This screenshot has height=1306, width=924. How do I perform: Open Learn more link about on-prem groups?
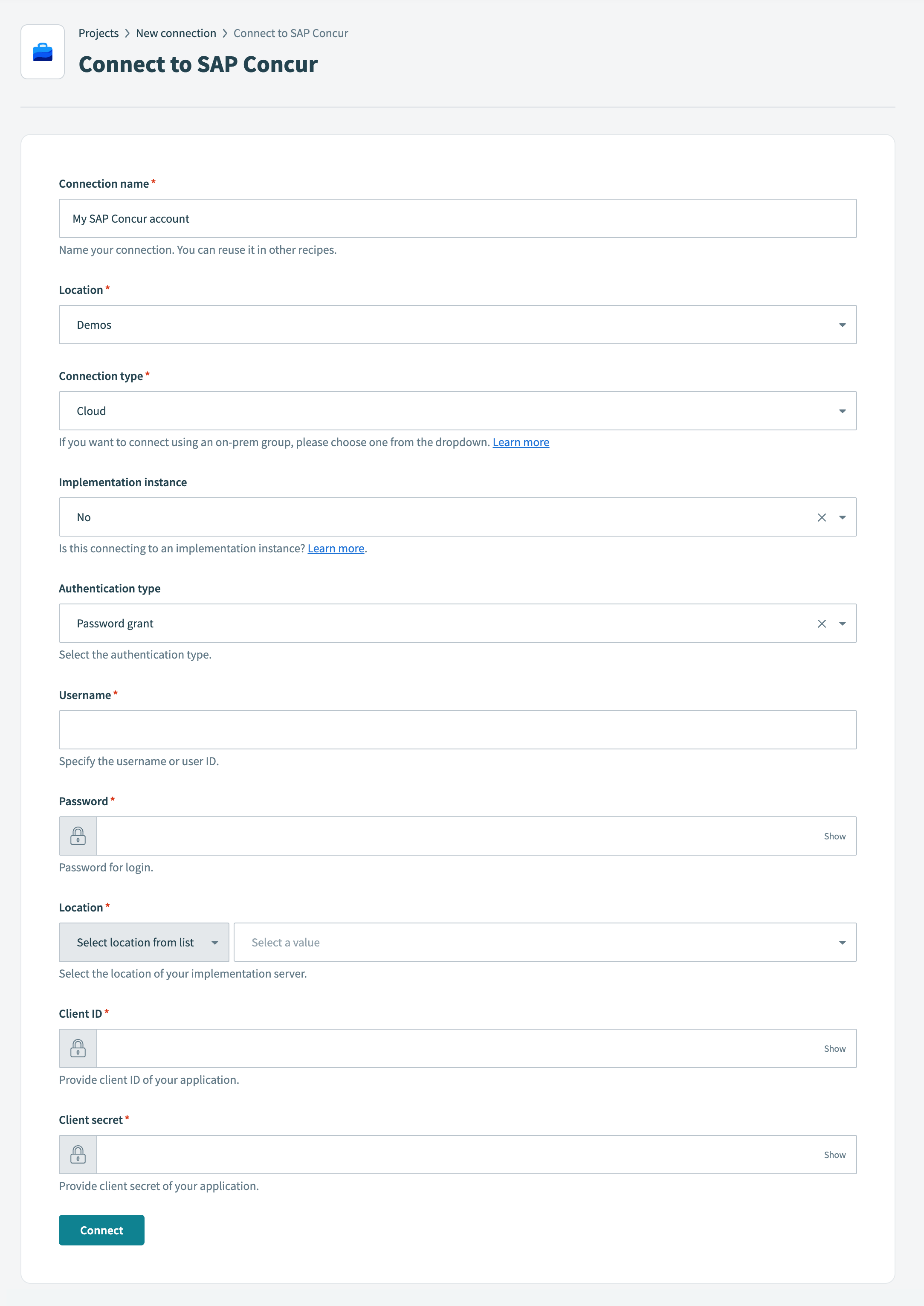521,441
